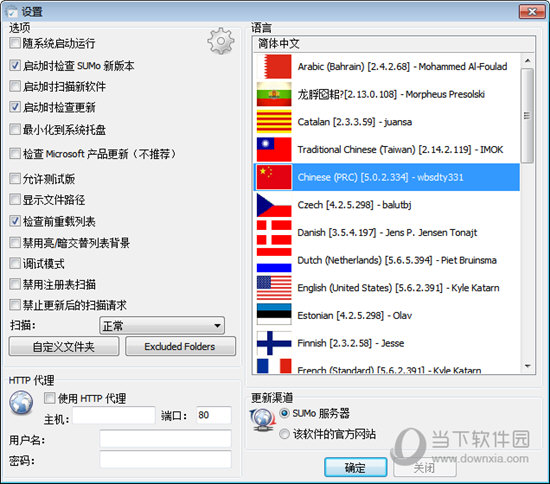Click language list scroll down arrow
The image size is (550, 484).
(527, 366)
